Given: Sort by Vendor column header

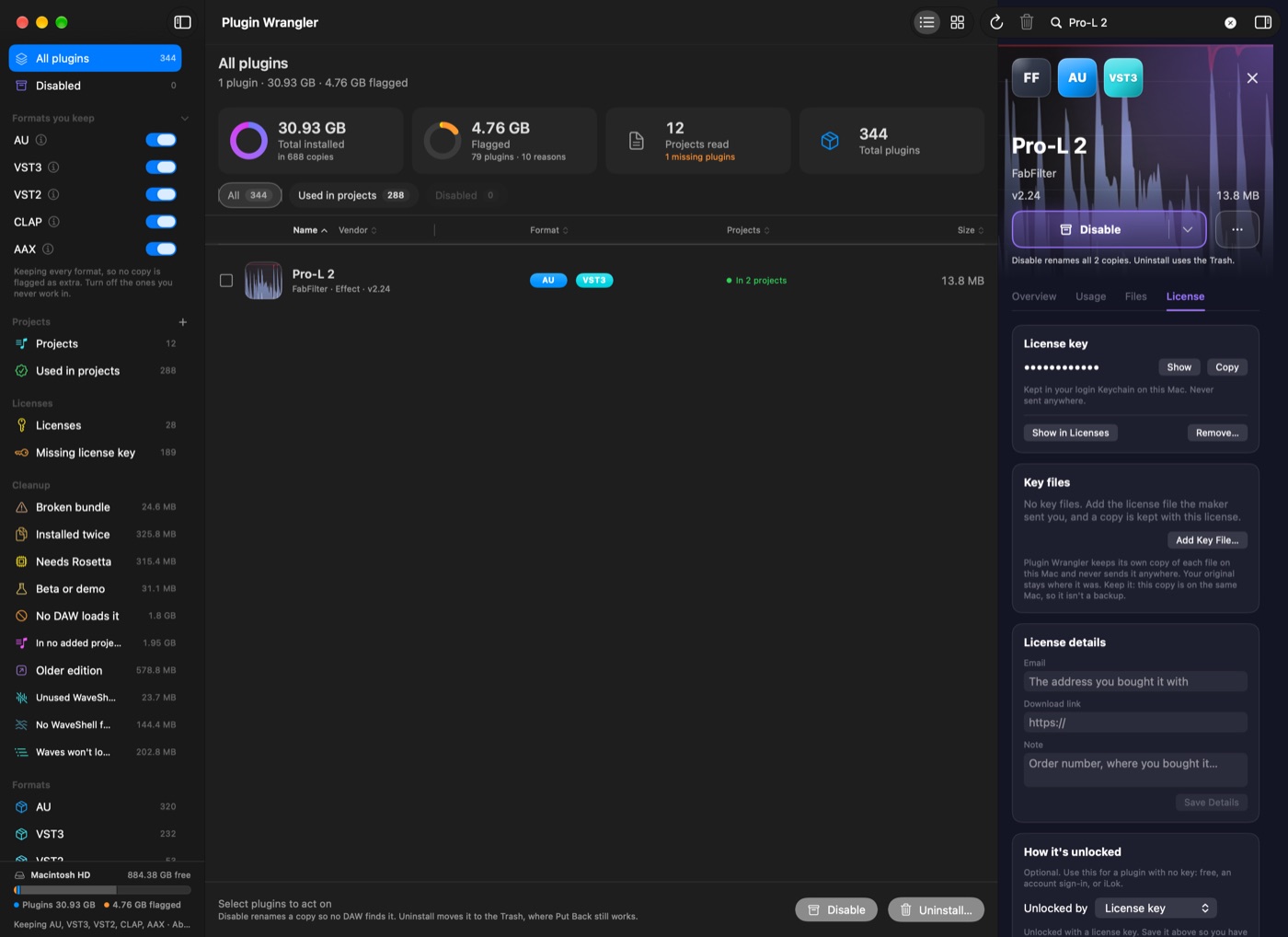Looking at the screenshot, I should click(358, 230).
